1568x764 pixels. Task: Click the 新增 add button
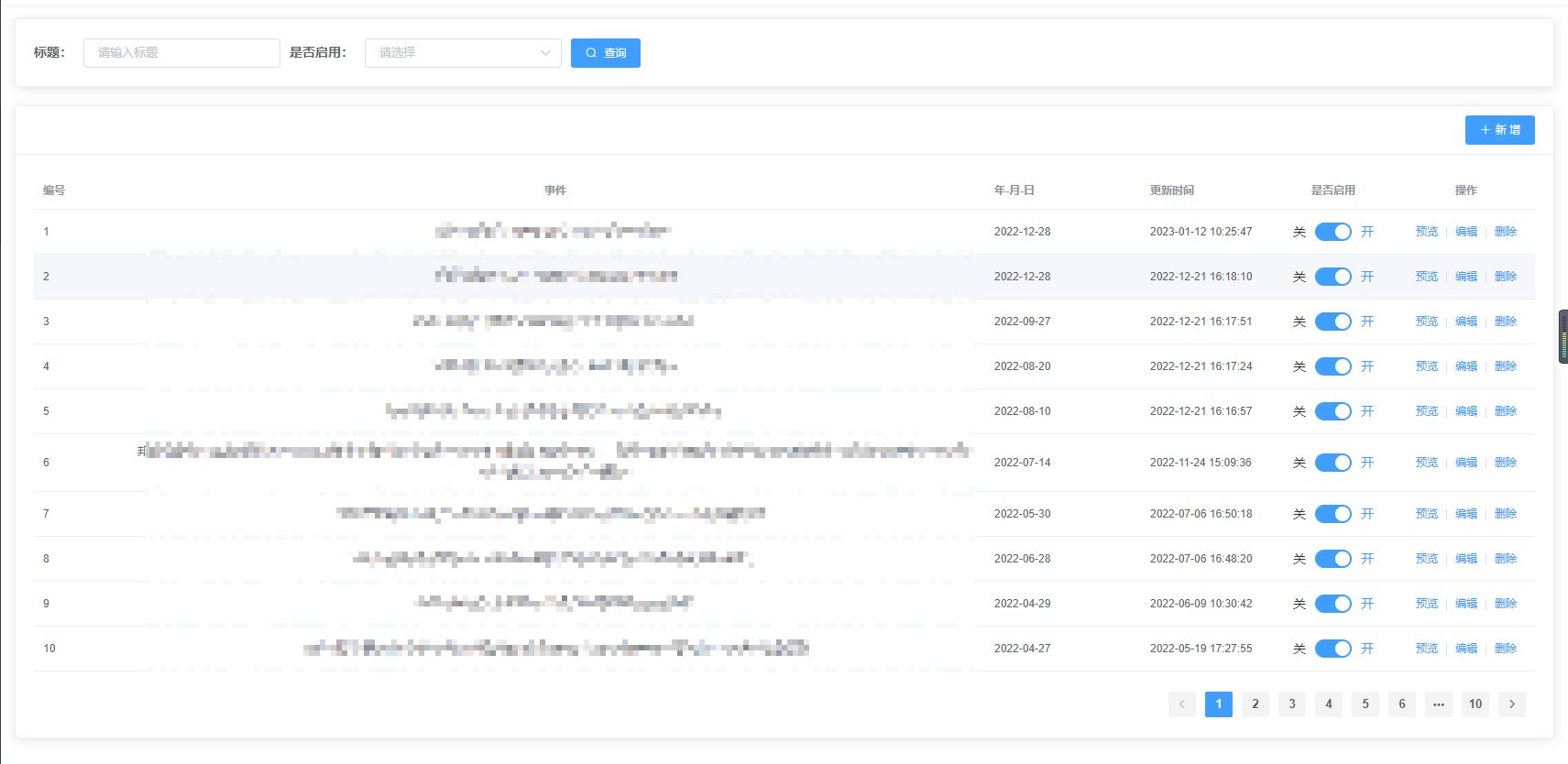(x=1499, y=130)
